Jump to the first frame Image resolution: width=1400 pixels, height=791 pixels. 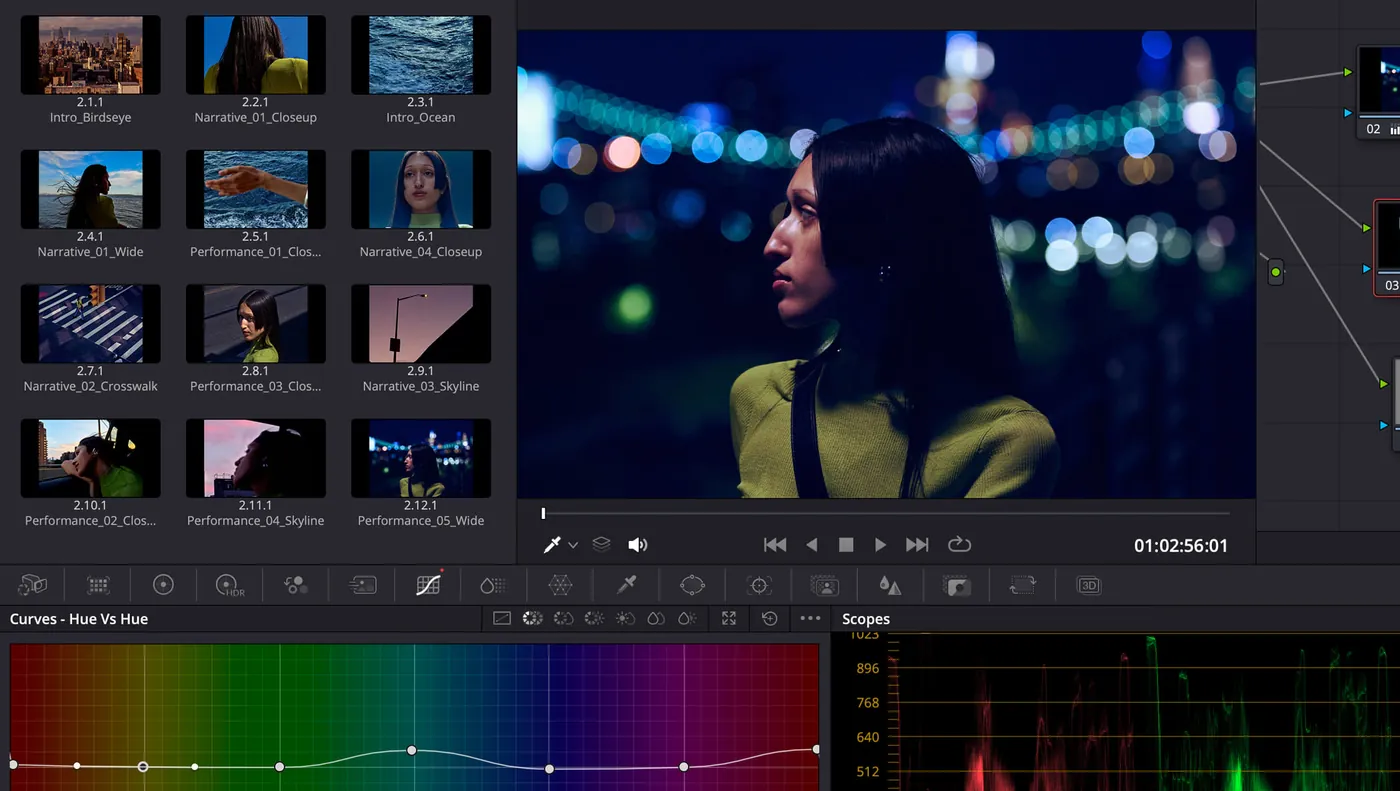click(x=775, y=545)
